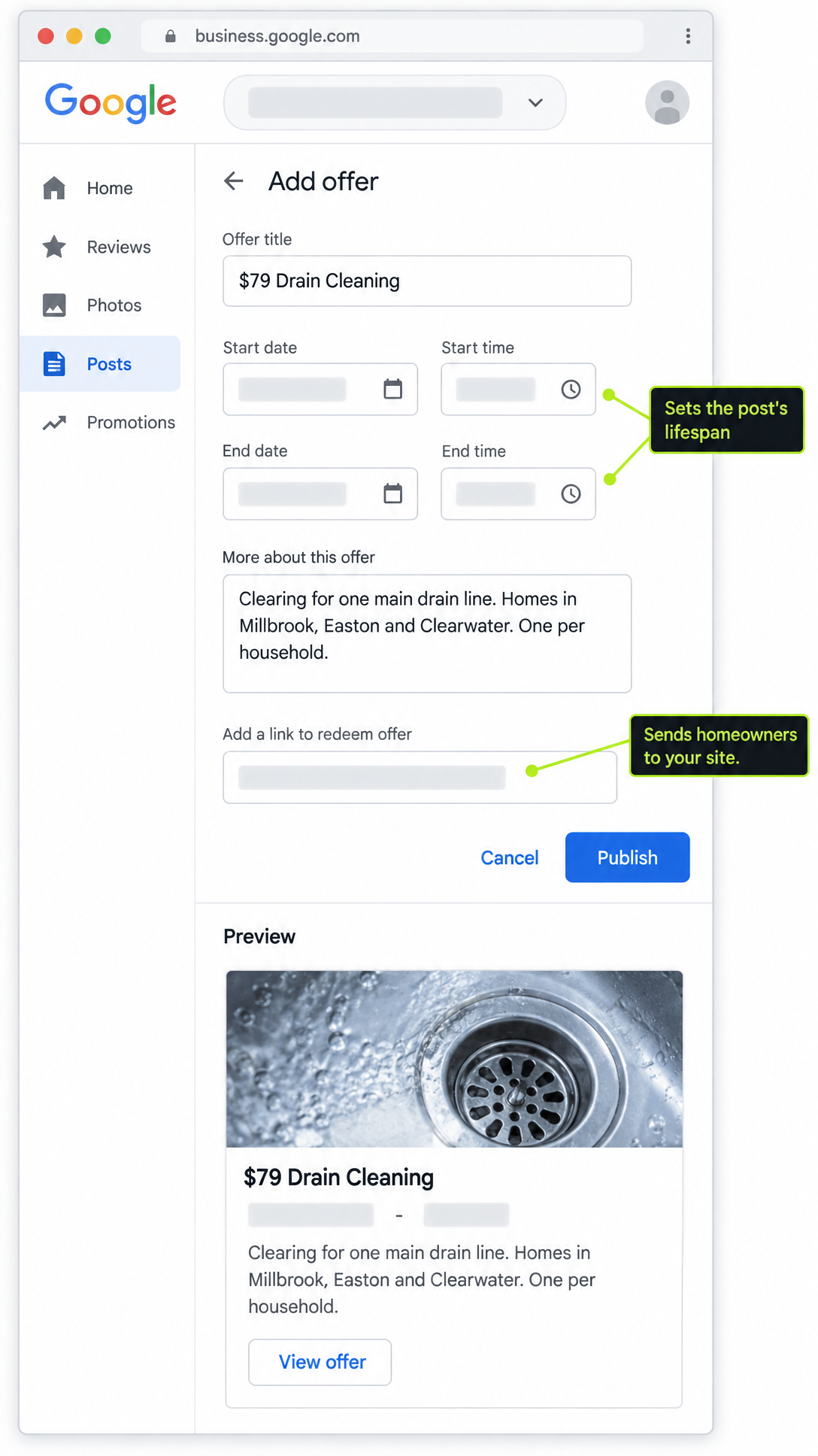Click the End date input field
This screenshot has height=1456, width=818.
(x=320, y=494)
